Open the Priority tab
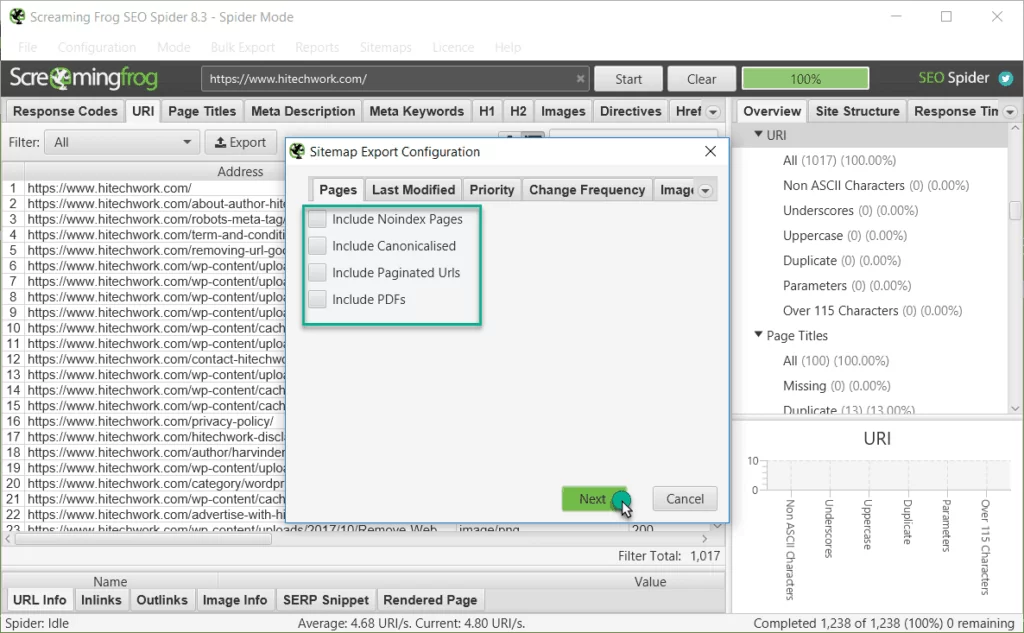1024x633 pixels. click(492, 190)
